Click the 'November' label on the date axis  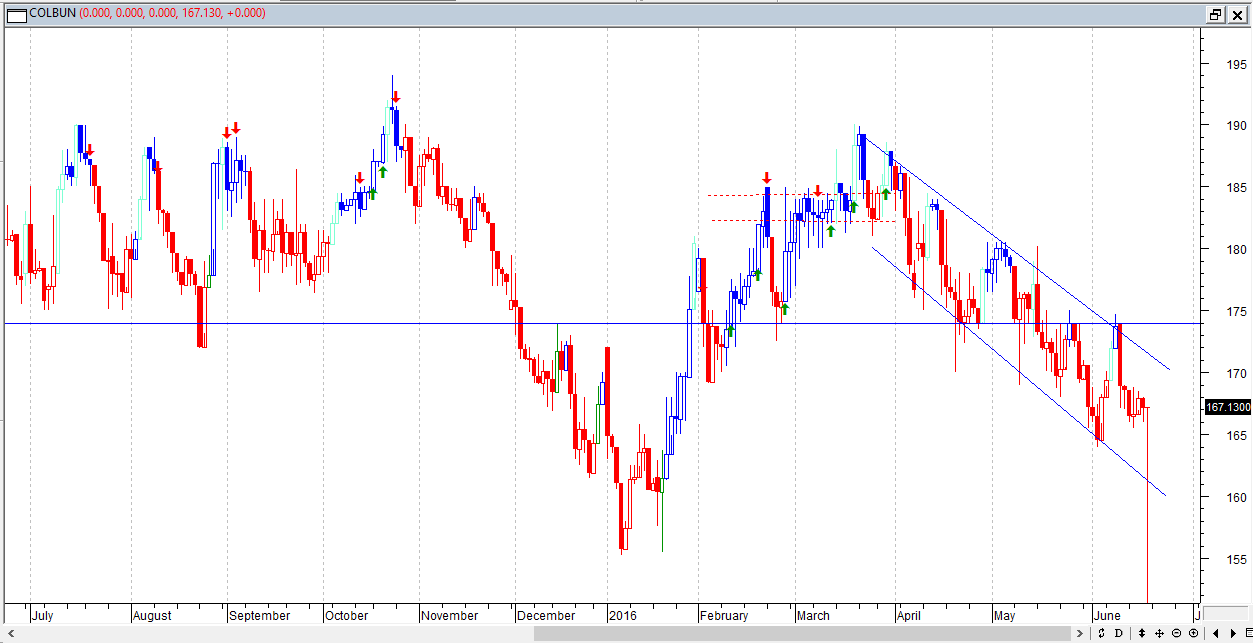pyautogui.click(x=450, y=615)
